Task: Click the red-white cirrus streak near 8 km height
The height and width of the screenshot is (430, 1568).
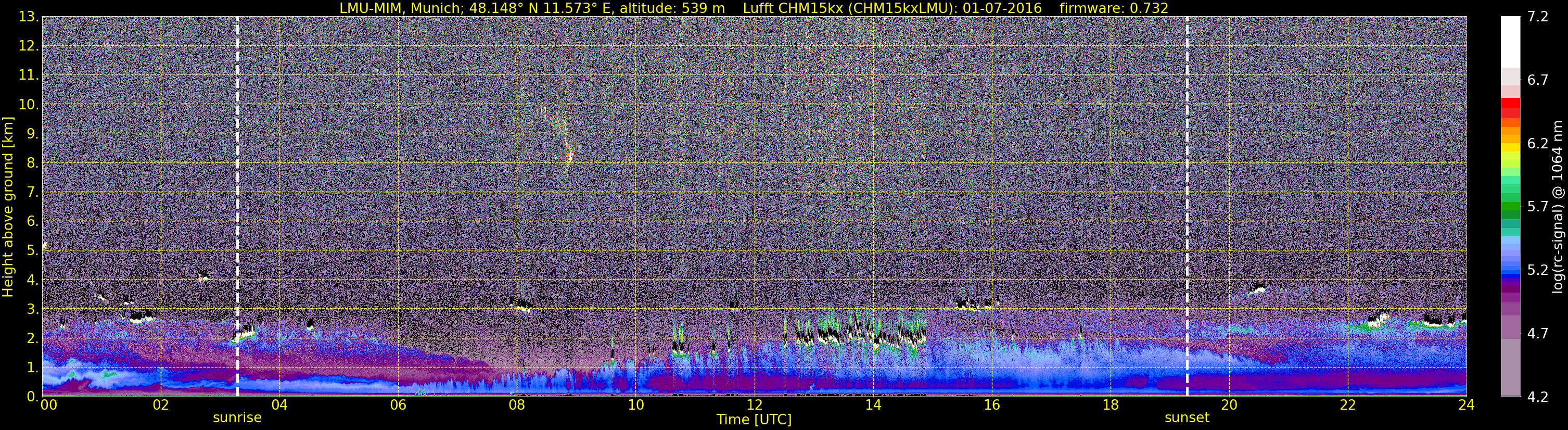Action: (x=570, y=157)
